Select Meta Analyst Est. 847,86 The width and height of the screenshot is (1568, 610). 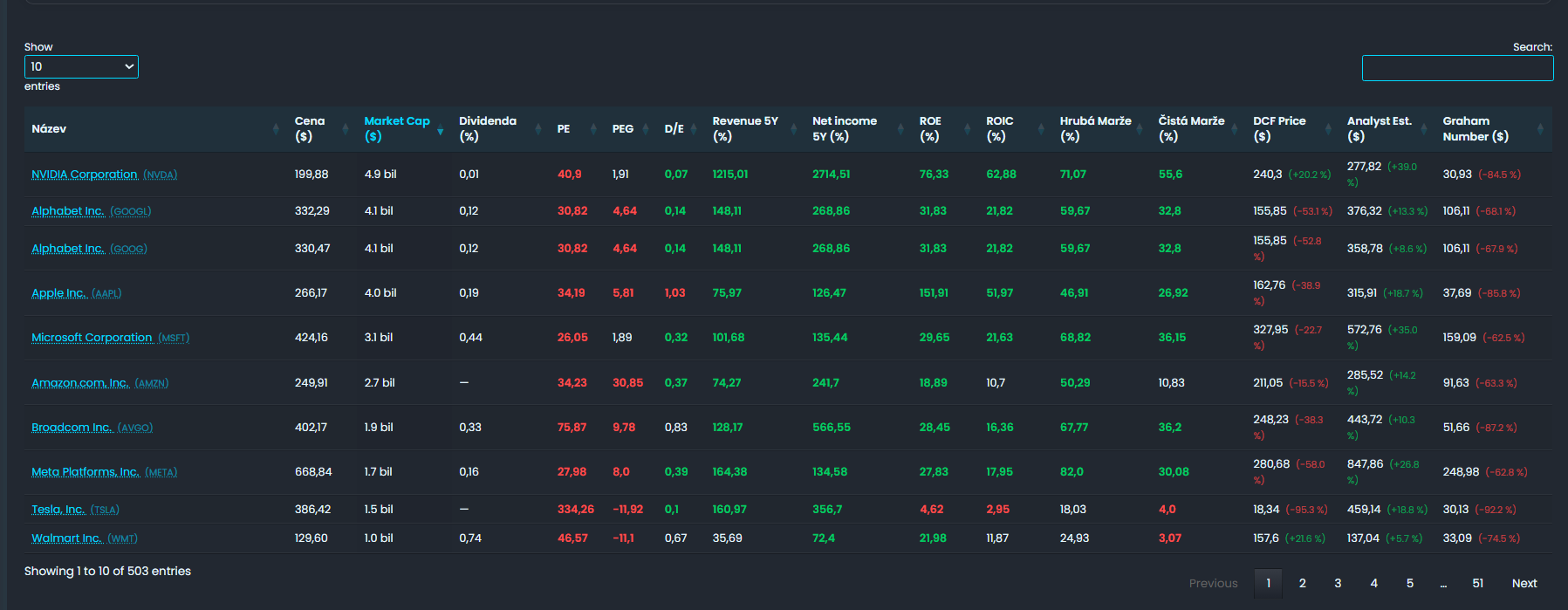(x=1365, y=464)
